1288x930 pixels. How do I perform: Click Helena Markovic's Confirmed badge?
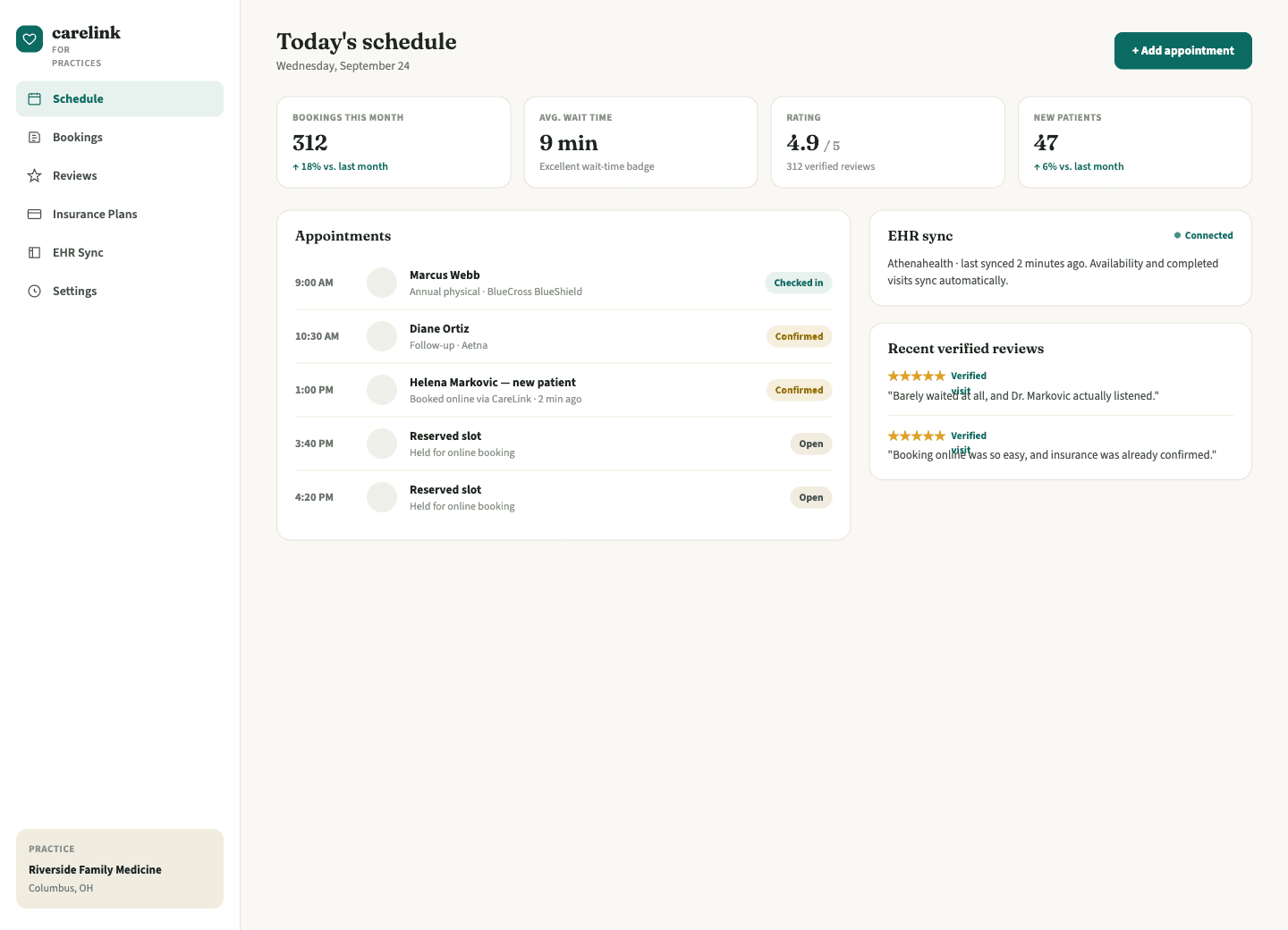[x=799, y=390]
